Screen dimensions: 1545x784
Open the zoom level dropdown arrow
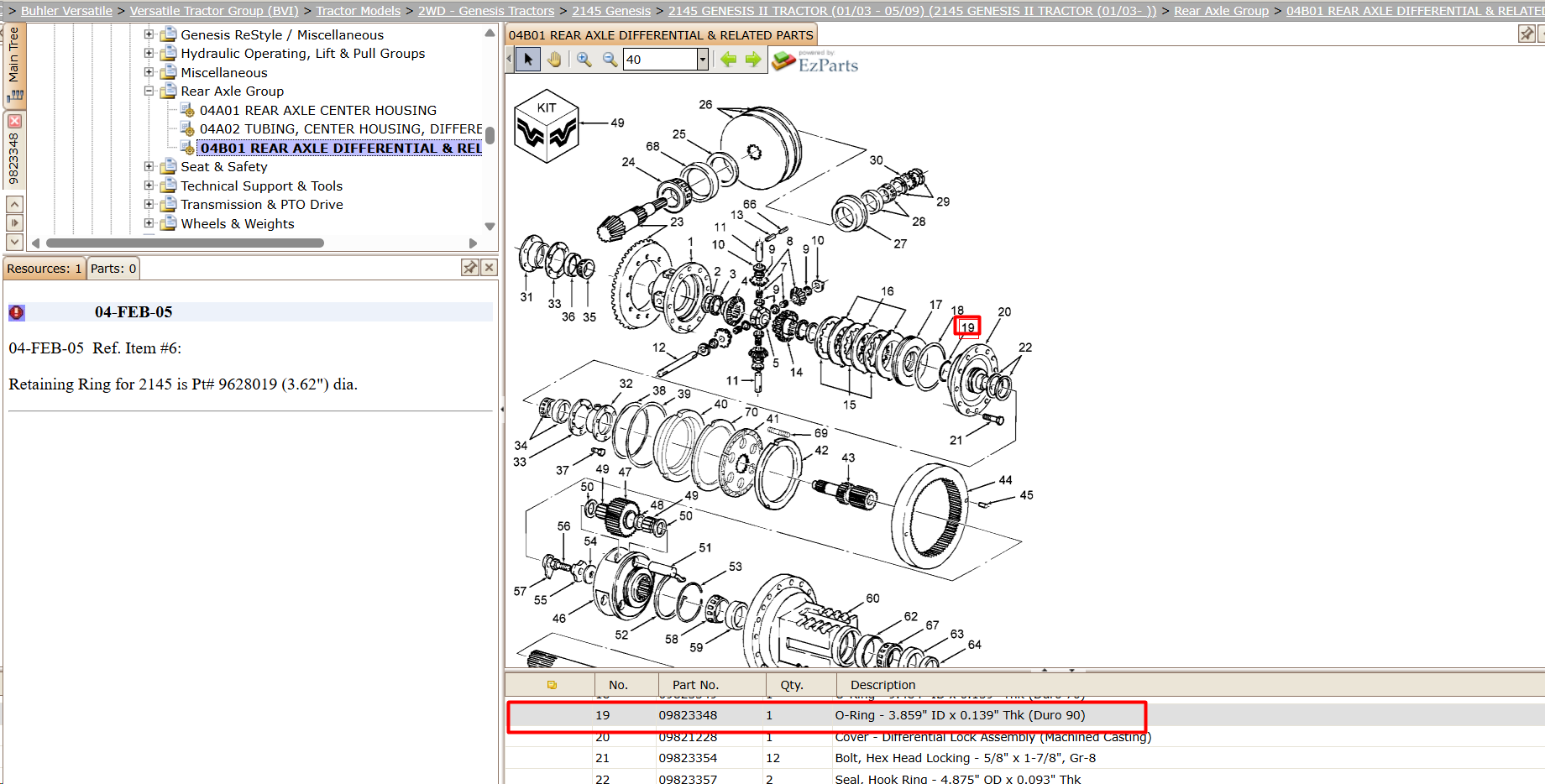703,60
